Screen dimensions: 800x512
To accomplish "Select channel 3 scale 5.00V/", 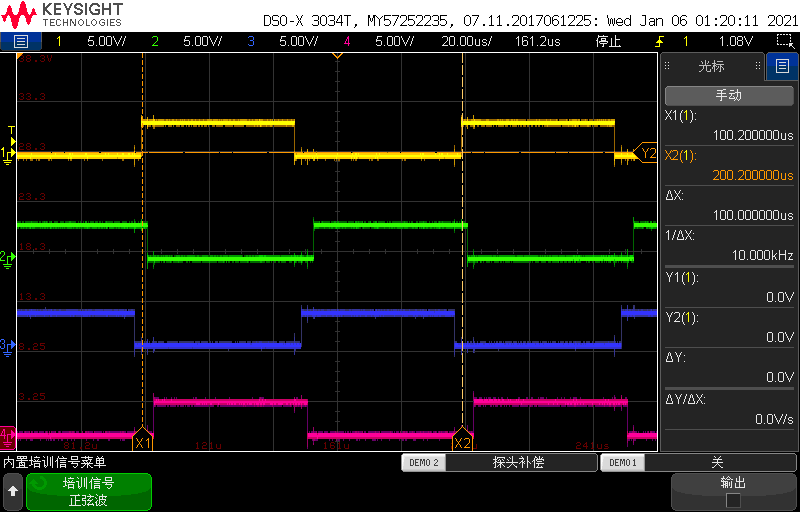I will point(298,41).
